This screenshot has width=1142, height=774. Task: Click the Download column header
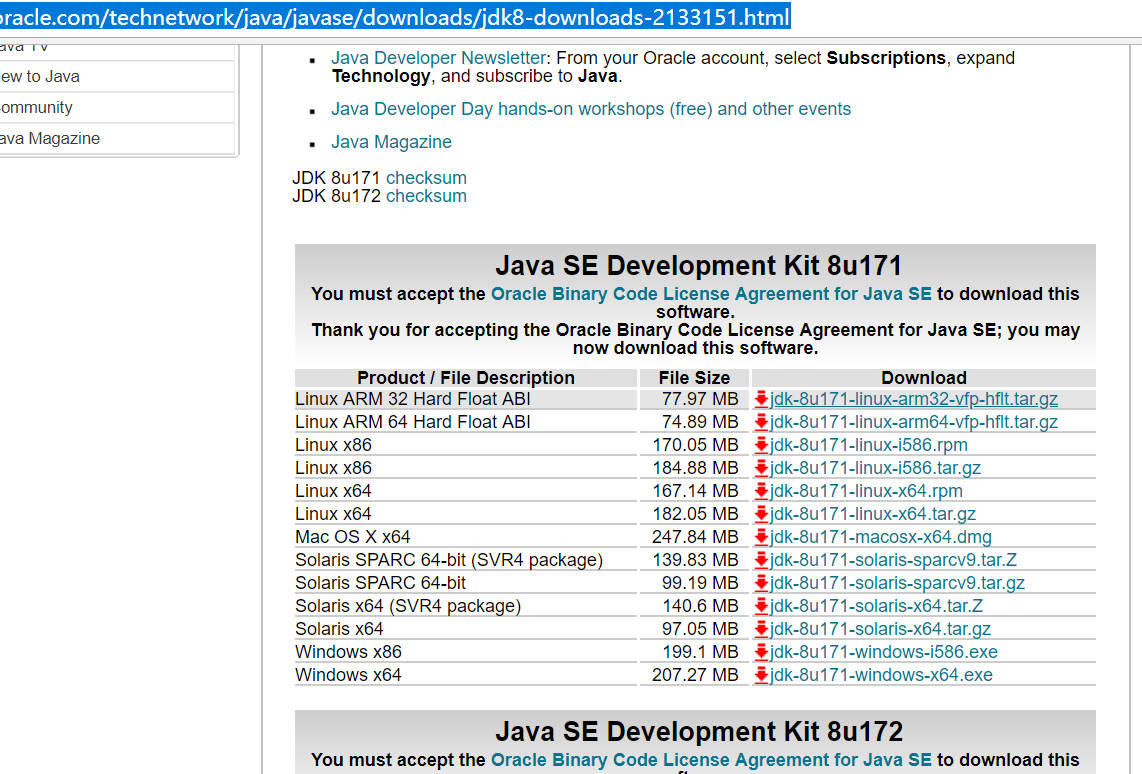click(x=924, y=378)
